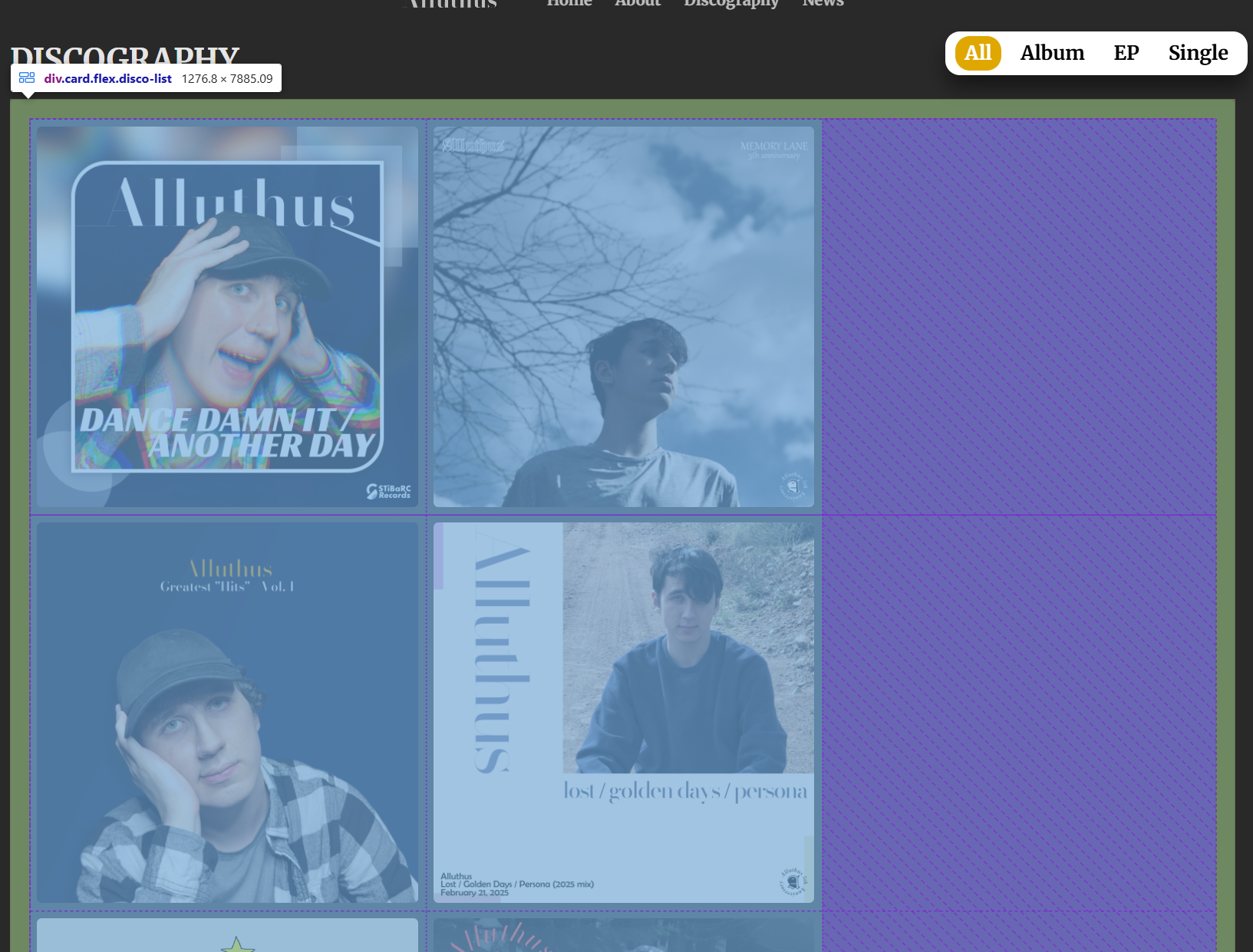This screenshot has width=1253, height=952.
Task: Click the circular stamp on the Memory Lane cover
Action: [x=793, y=486]
